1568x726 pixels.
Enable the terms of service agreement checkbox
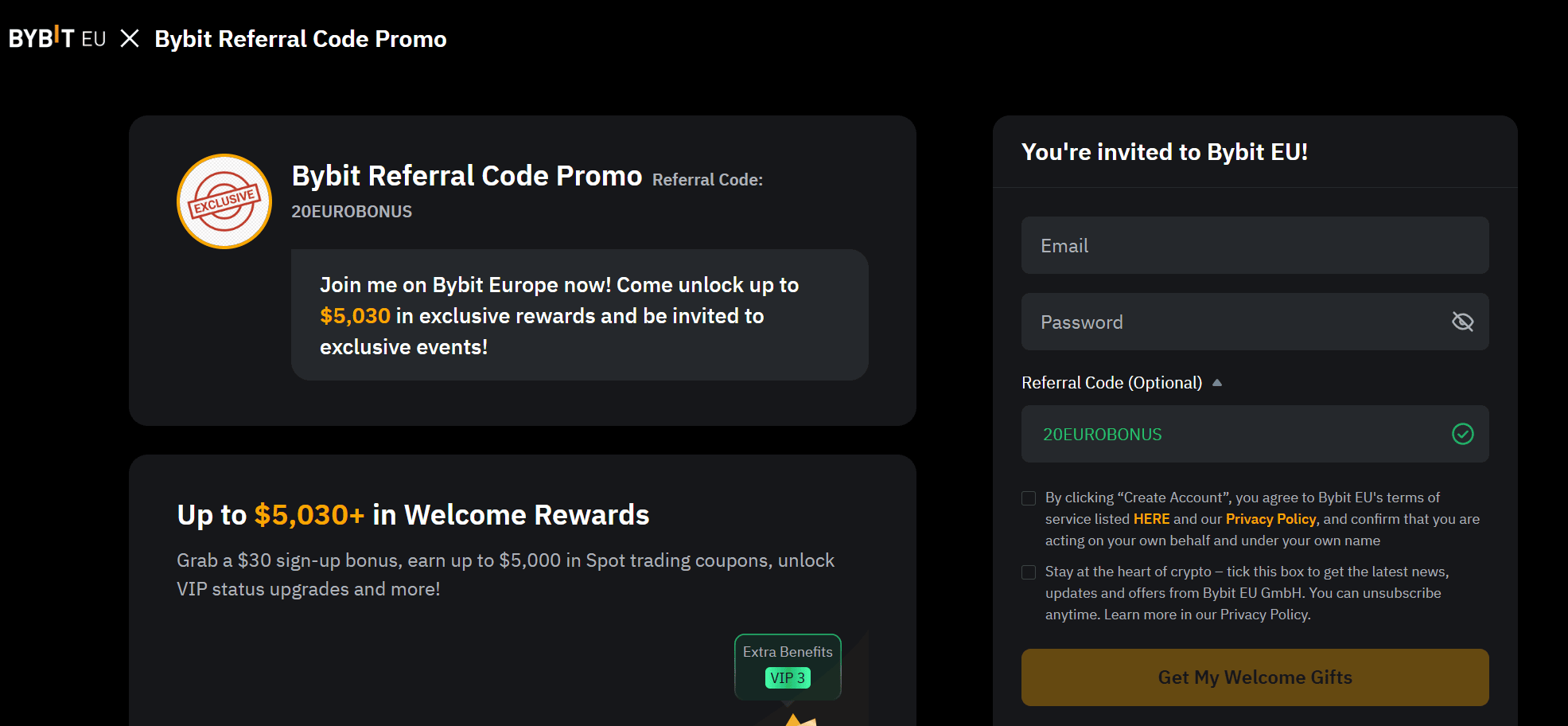tap(1028, 498)
